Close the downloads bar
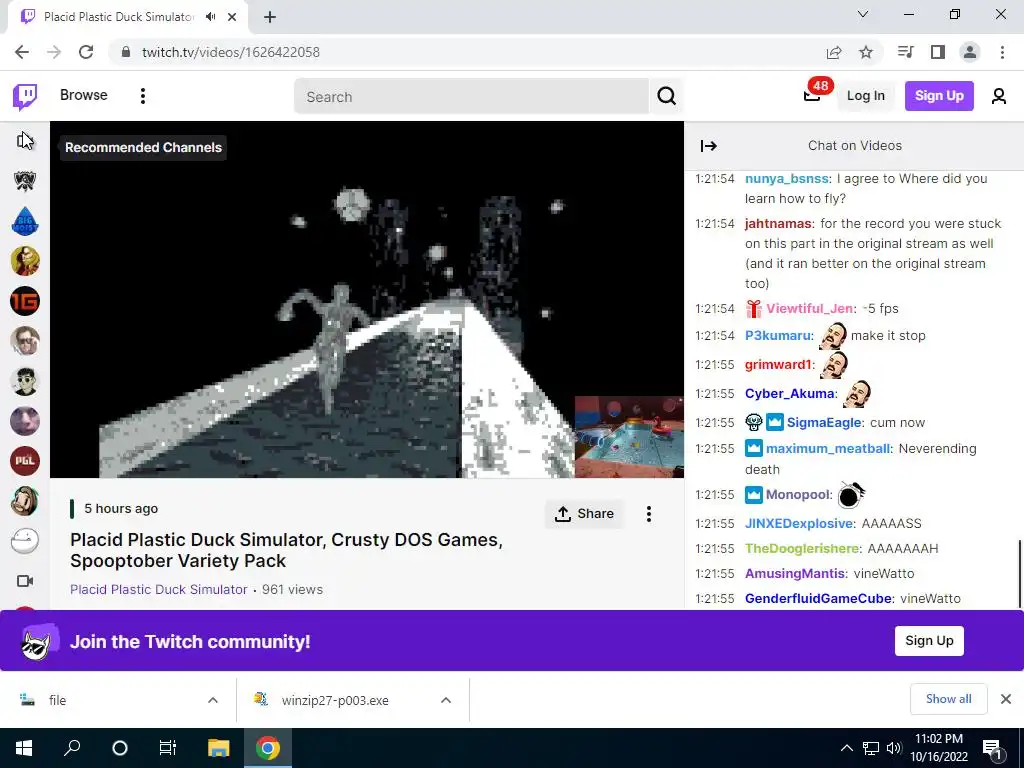 [x=1006, y=699]
